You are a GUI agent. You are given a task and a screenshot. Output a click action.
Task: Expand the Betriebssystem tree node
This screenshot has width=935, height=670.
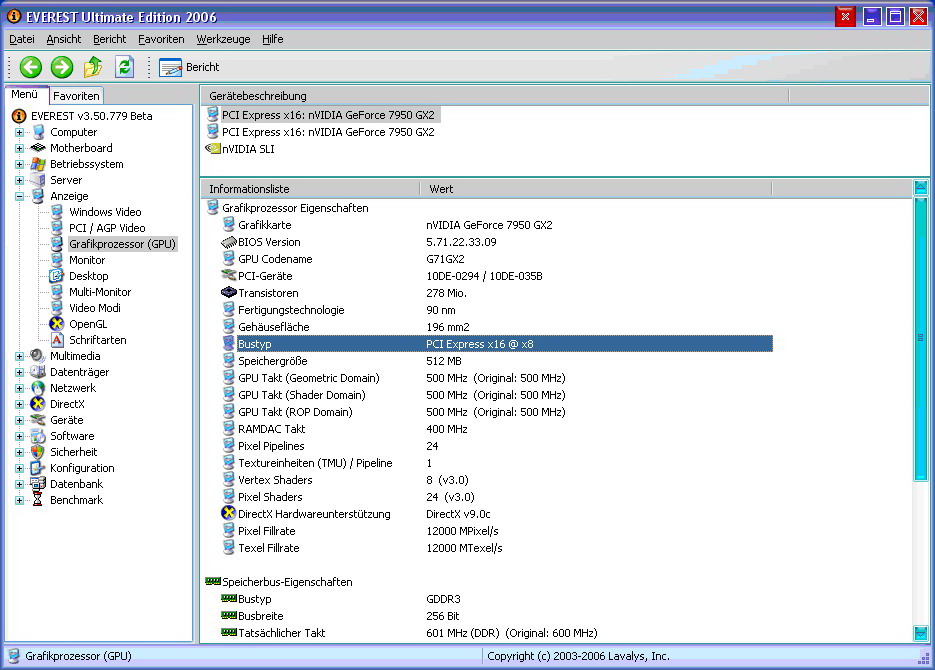pos(20,165)
